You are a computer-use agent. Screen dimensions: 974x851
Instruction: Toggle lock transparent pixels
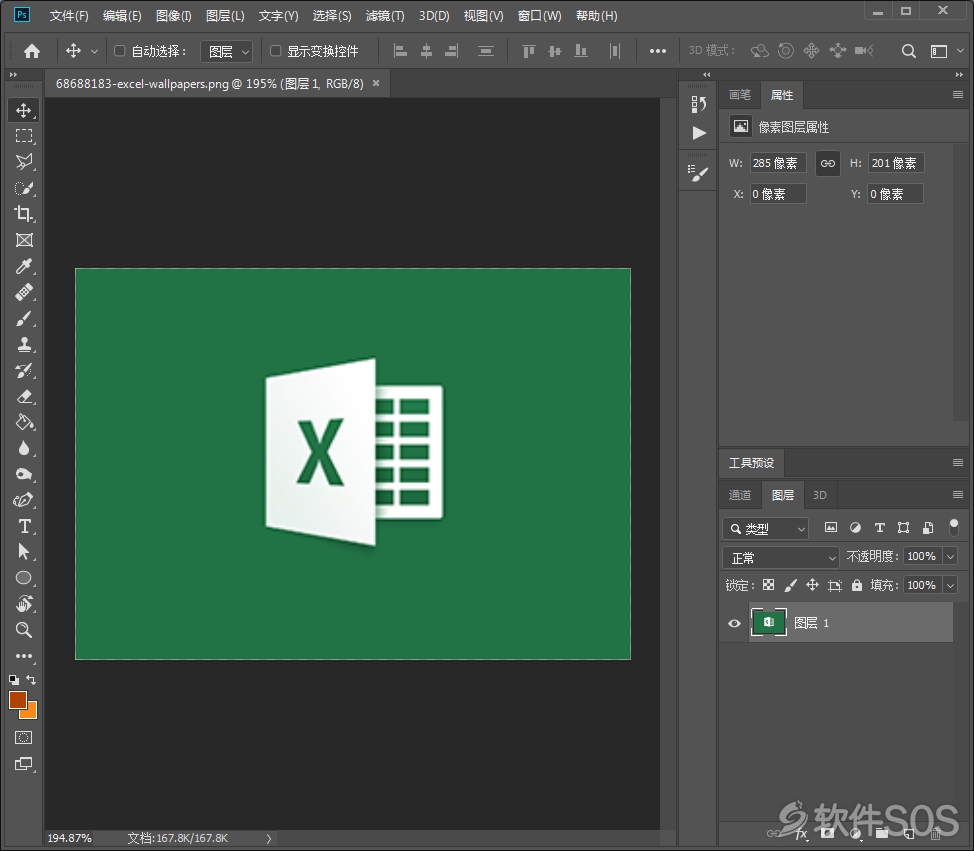point(768,585)
